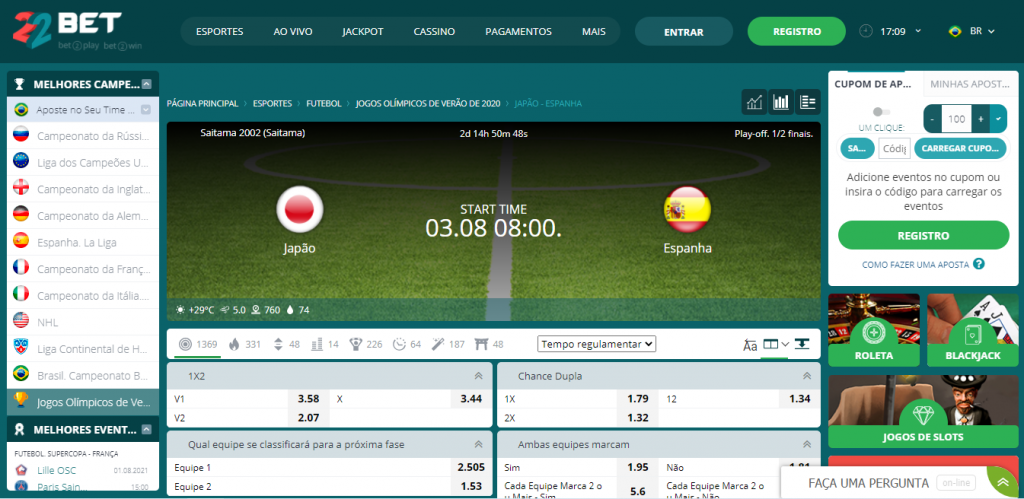Expand Aposte no Seu Time submenu
The image size is (1024, 499).
coord(146,110)
